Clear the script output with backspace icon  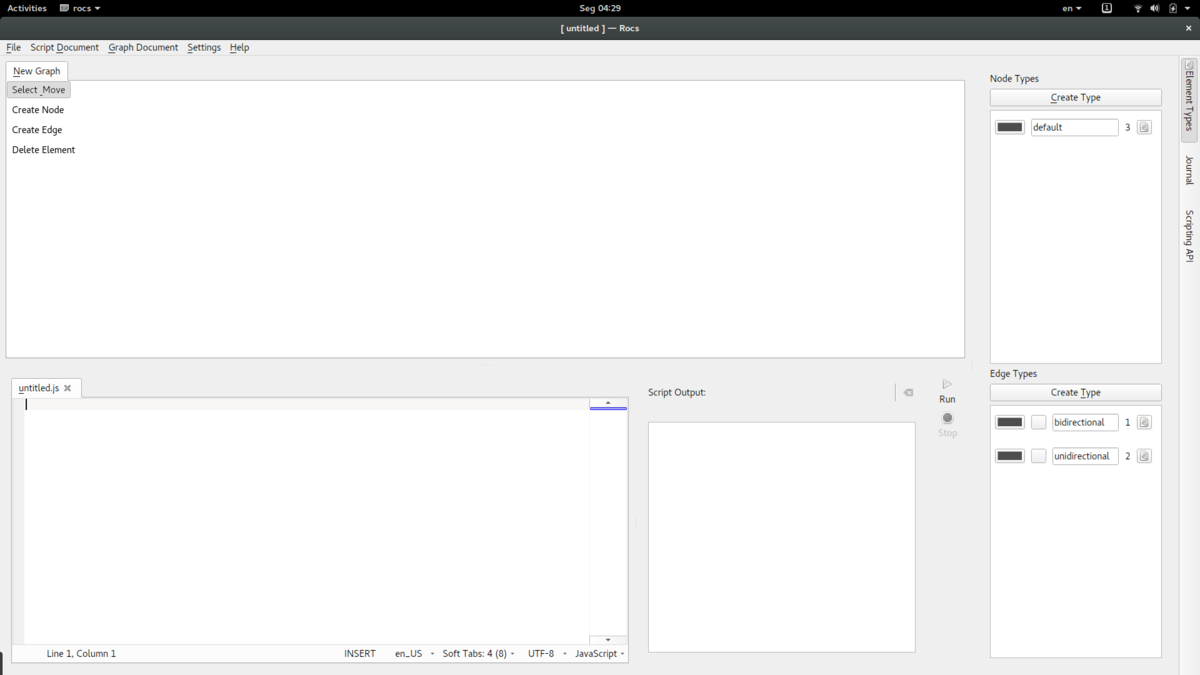point(908,393)
